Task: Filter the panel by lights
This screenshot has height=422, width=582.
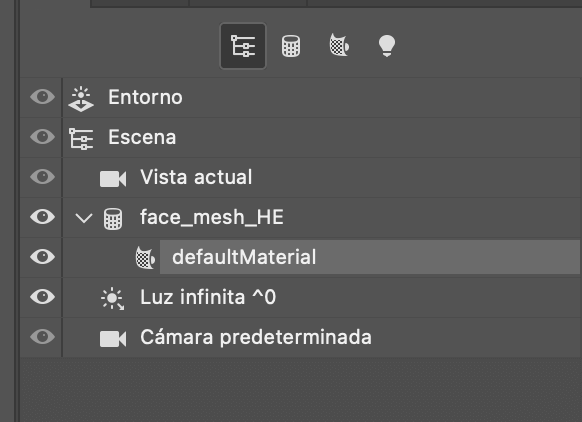Action: 386,46
